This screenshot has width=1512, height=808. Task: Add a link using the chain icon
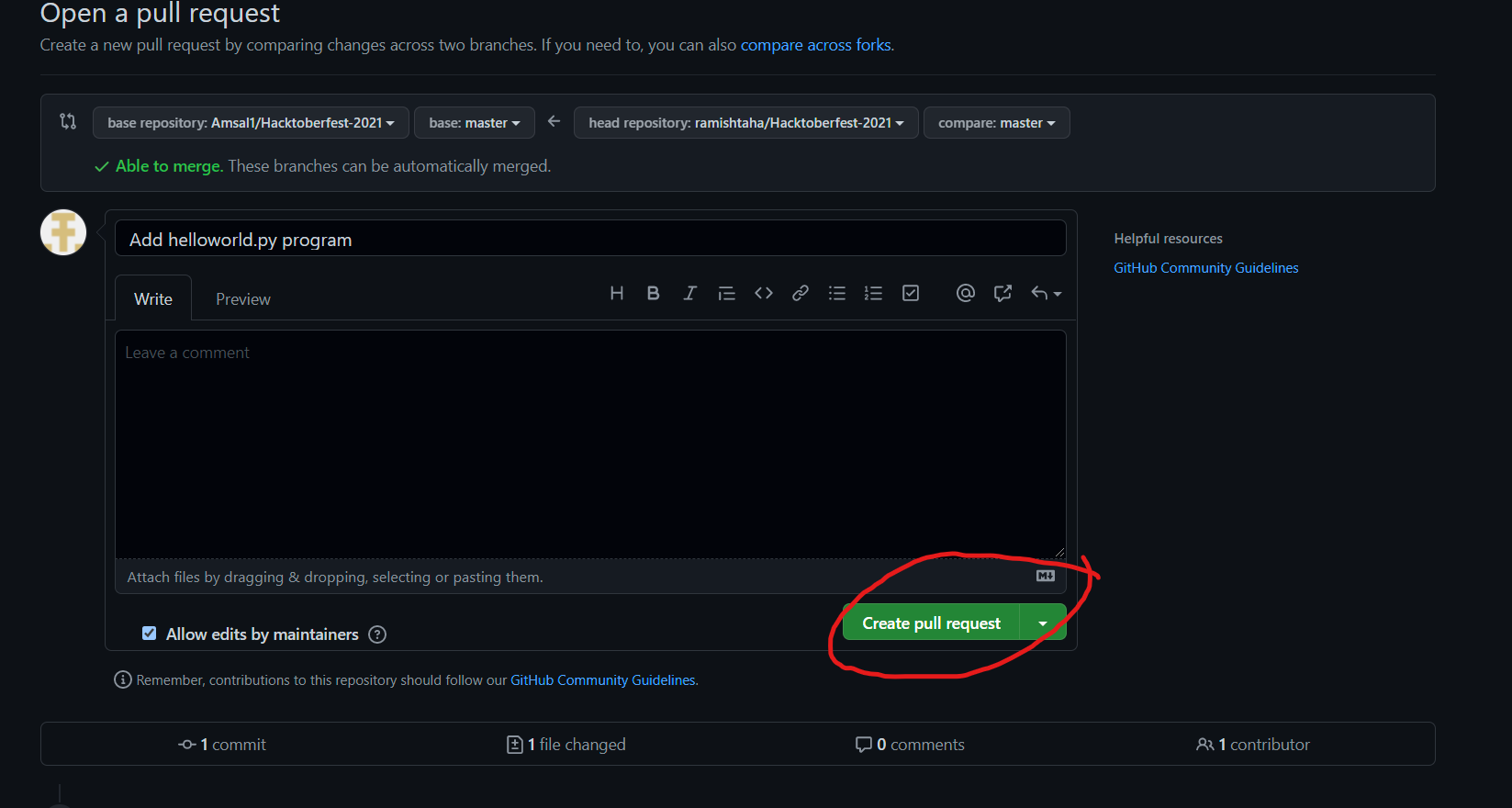(801, 293)
